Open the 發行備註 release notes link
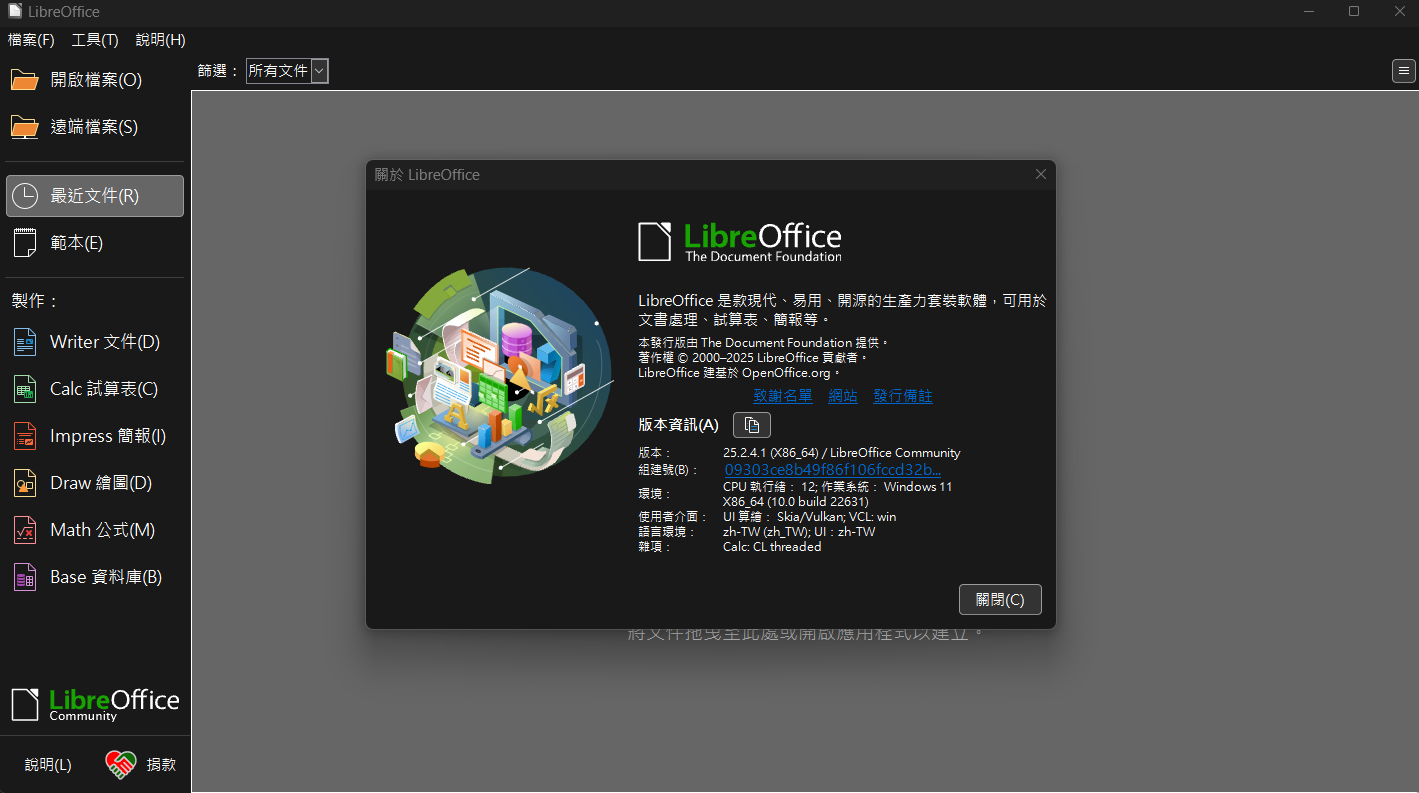1419x793 pixels. 903,396
